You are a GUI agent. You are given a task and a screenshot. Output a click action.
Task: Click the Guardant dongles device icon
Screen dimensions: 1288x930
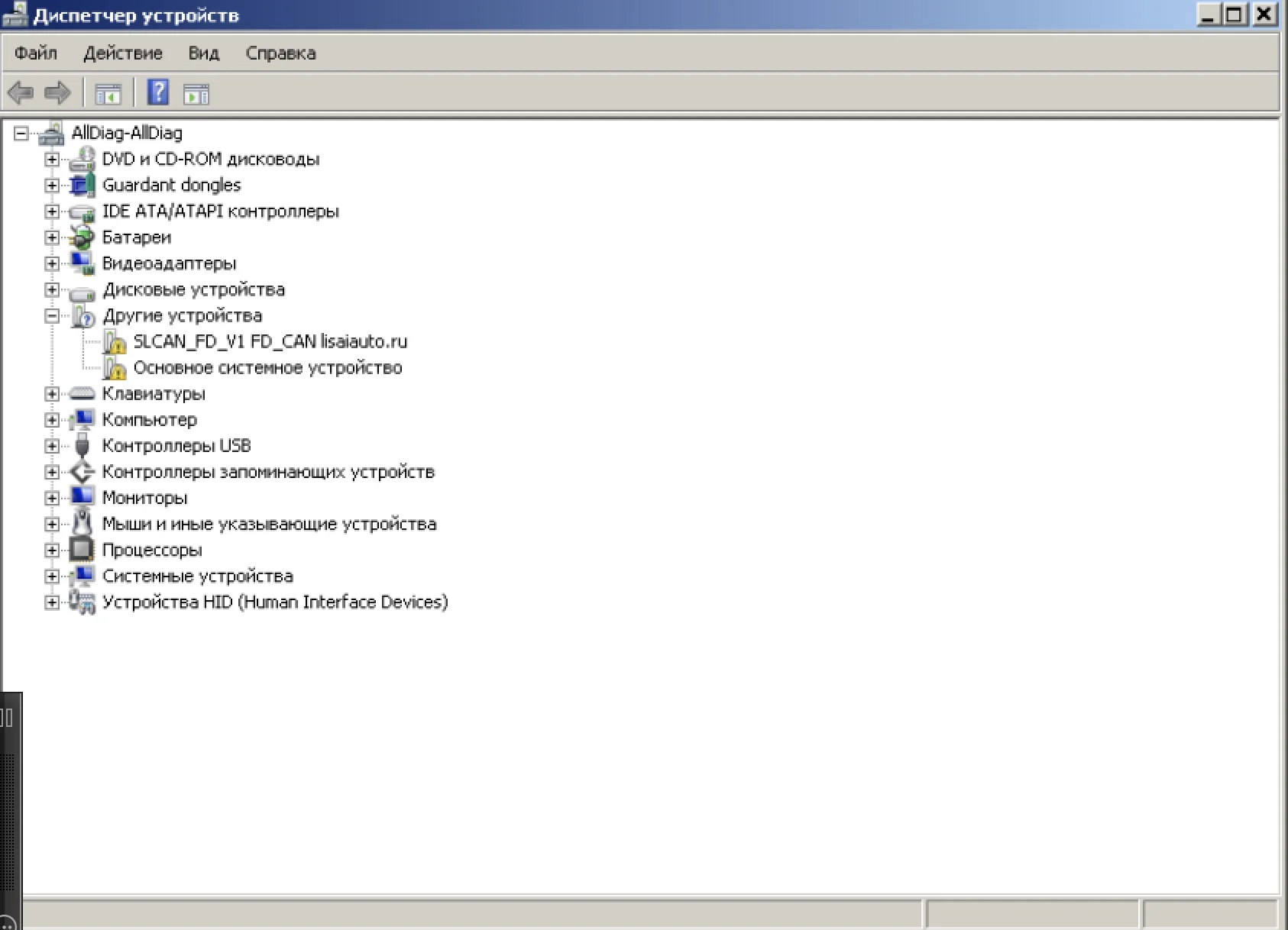pos(82,186)
